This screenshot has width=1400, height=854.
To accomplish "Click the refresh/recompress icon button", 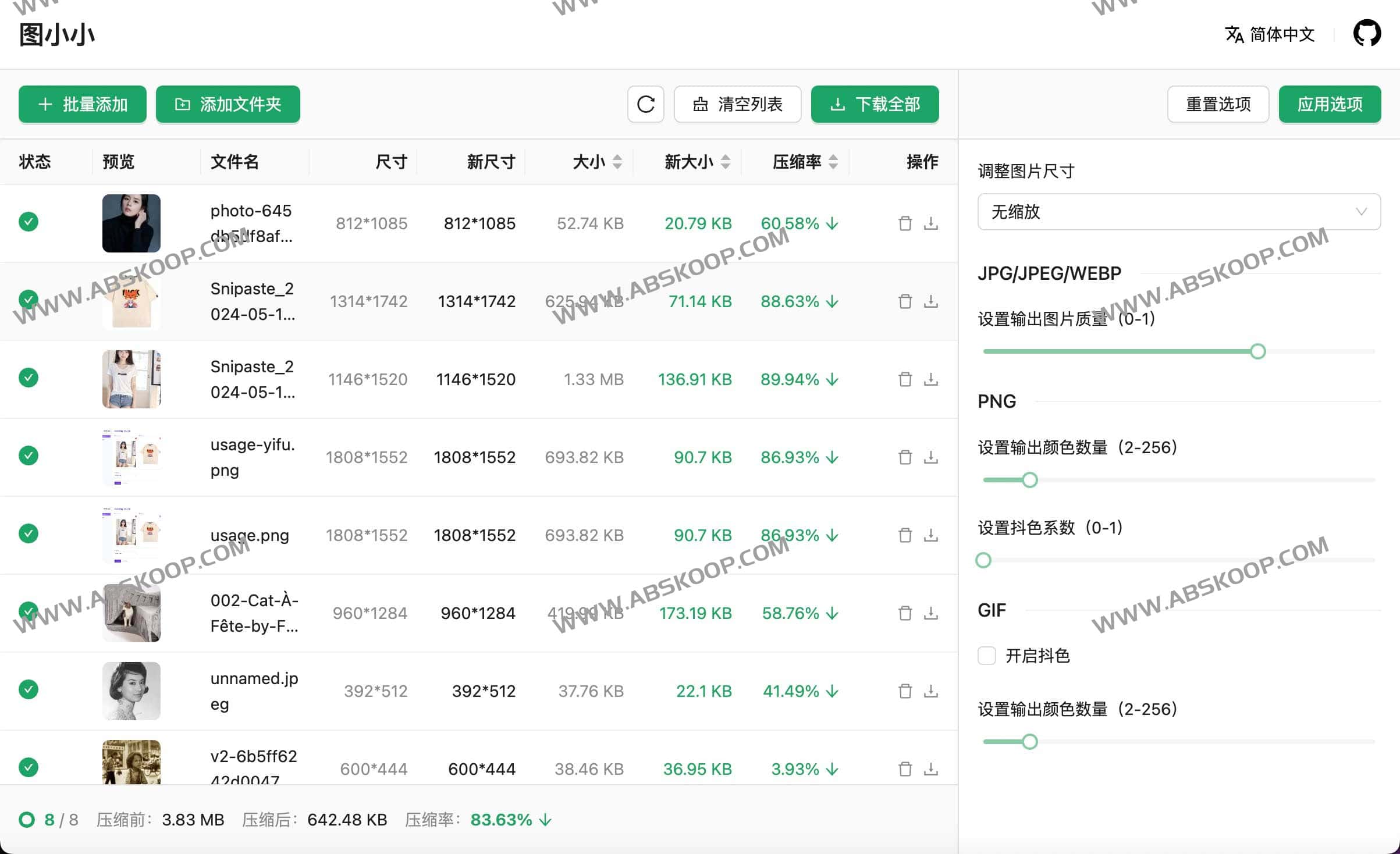I will (645, 104).
